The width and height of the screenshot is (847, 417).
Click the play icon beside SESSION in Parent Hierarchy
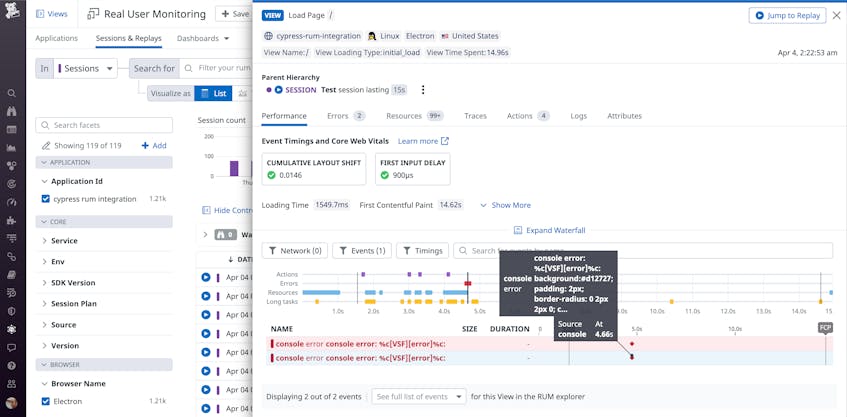tap(279, 90)
